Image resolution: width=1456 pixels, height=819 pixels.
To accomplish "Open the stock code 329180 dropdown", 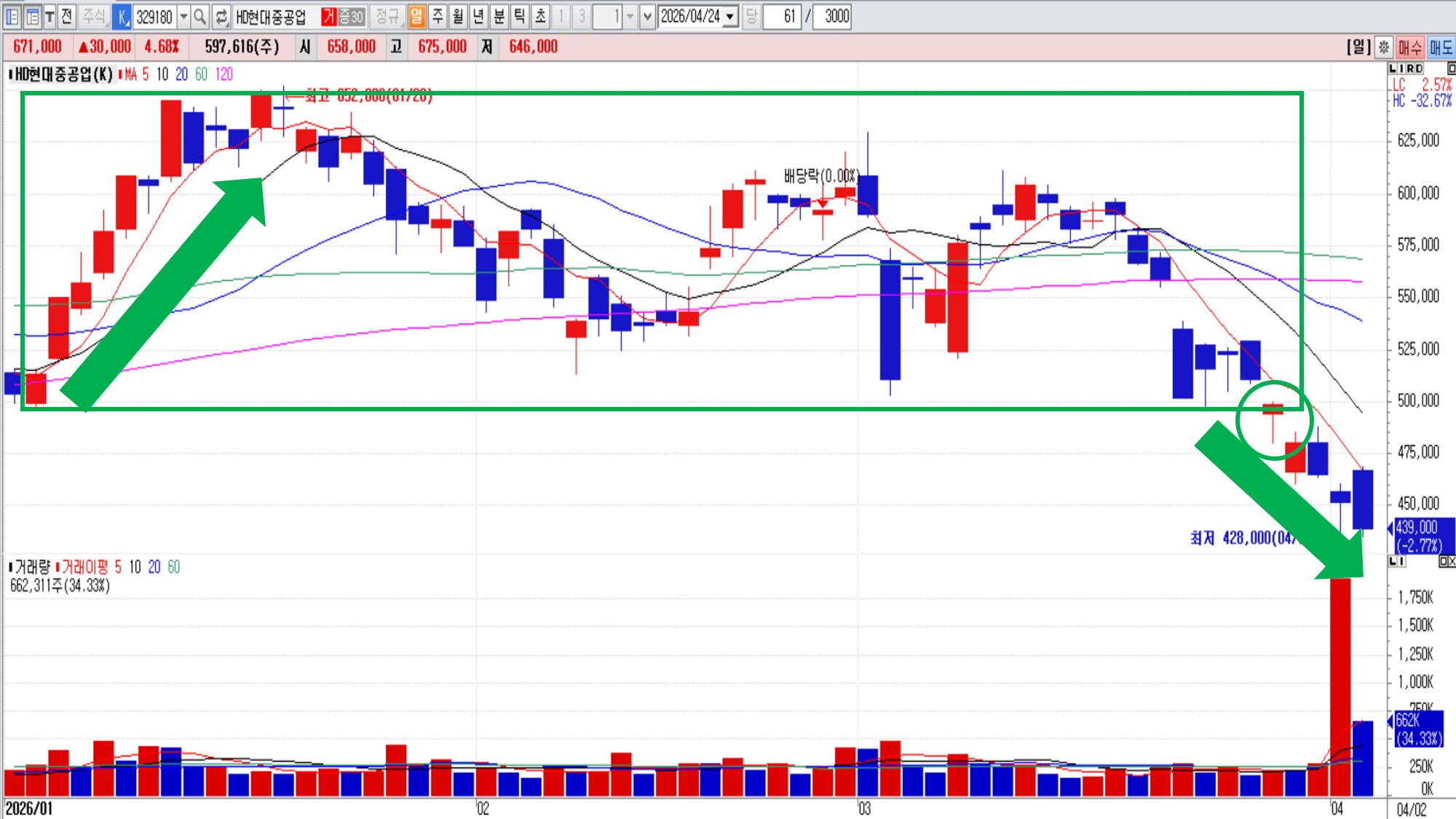I will [x=184, y=16].
